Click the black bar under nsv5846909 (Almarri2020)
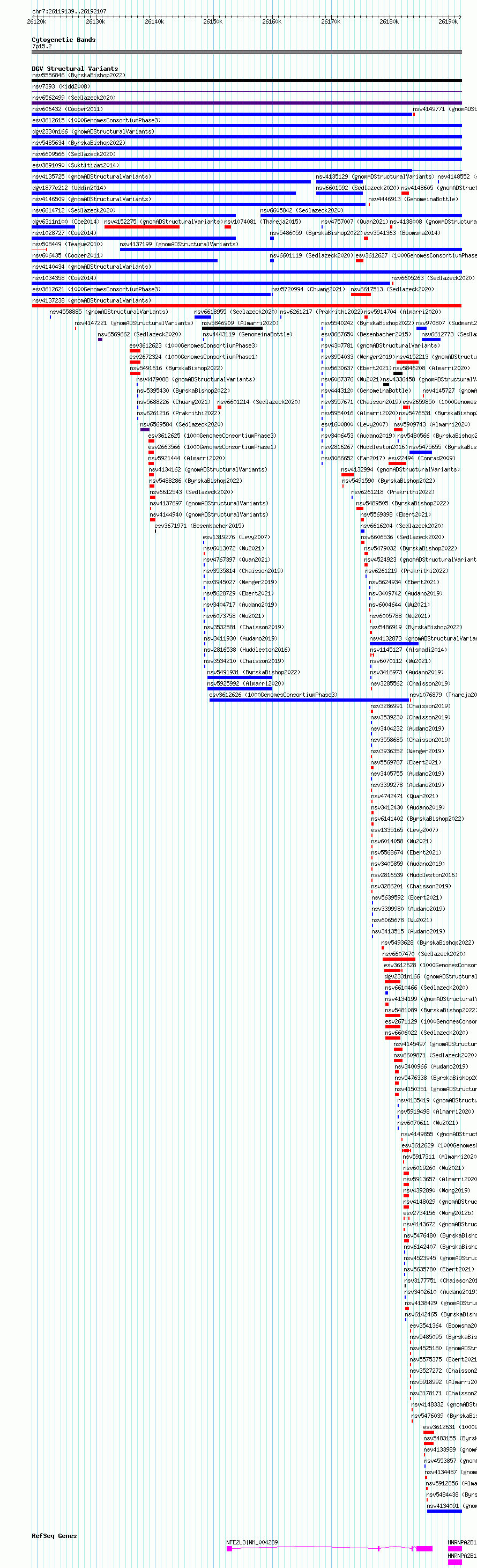 pyautogui.click(x=233, y=328)
